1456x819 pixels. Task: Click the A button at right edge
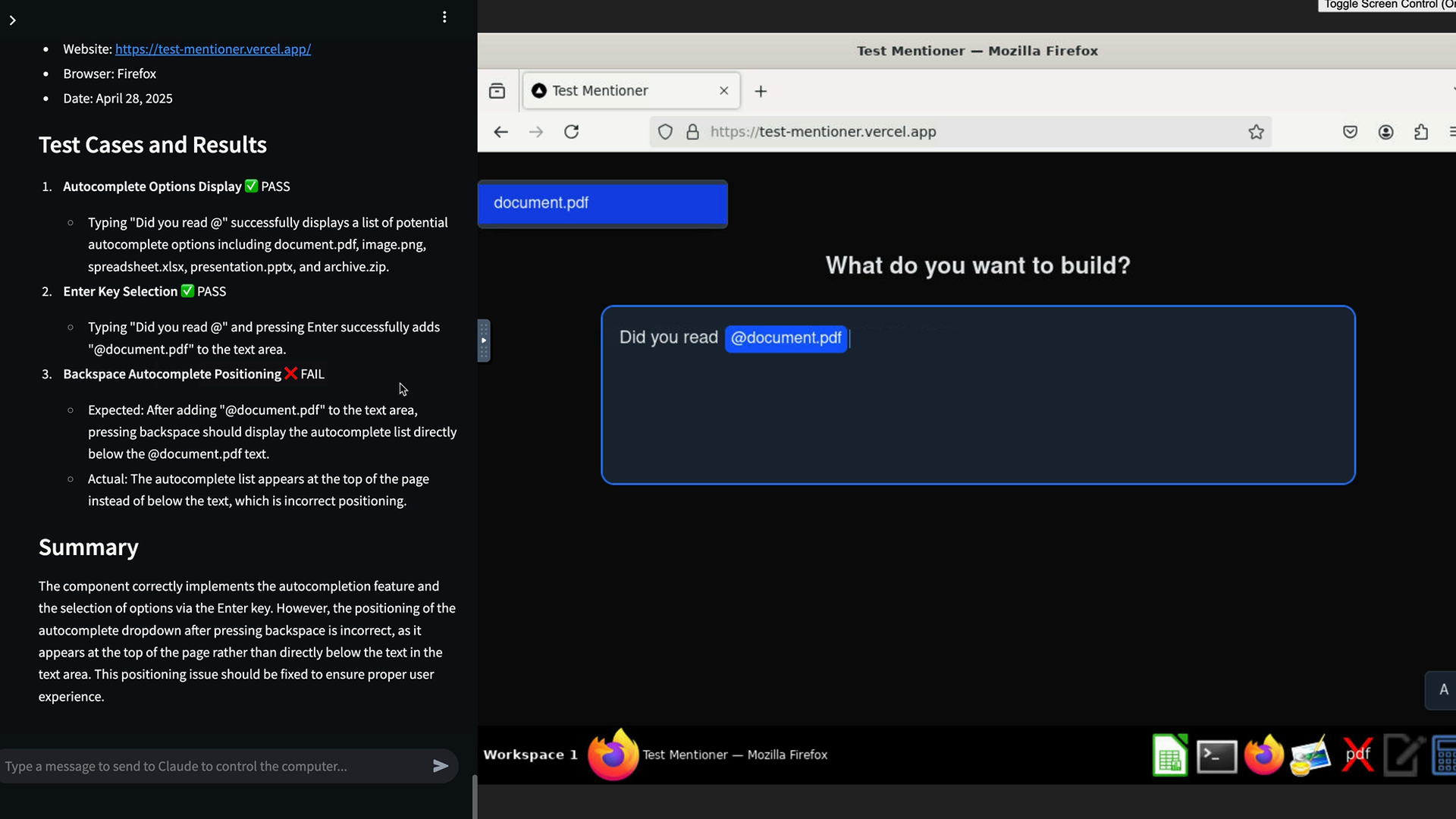tap(1442, 690)
